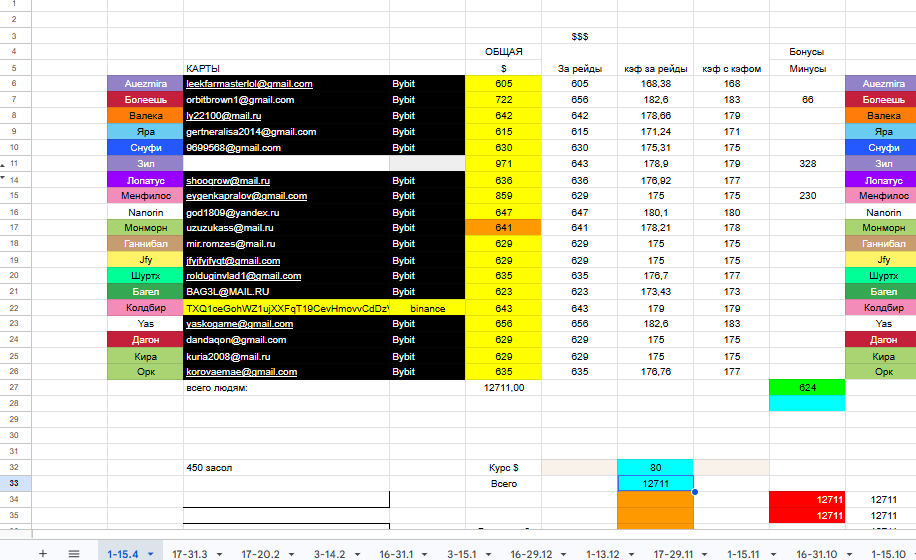Viewport: 916px width, 560px height.
Task: Select the '$$$' cell
Action: (580, 36)
